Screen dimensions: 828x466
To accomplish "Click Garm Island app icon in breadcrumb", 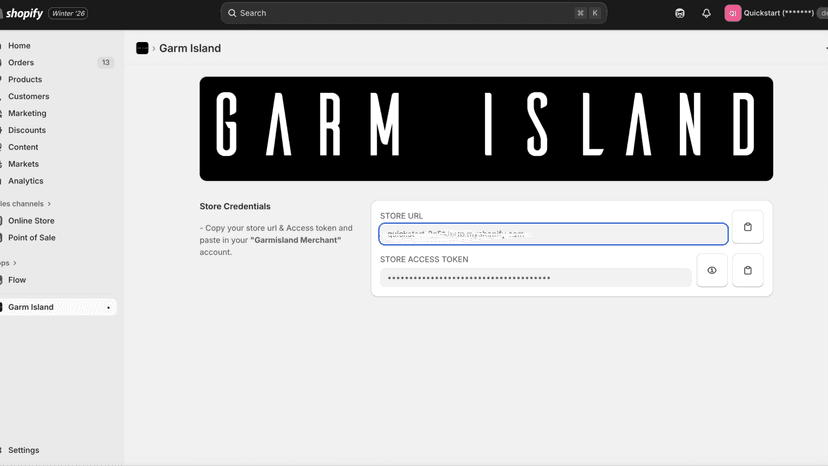I will (142, 48).
